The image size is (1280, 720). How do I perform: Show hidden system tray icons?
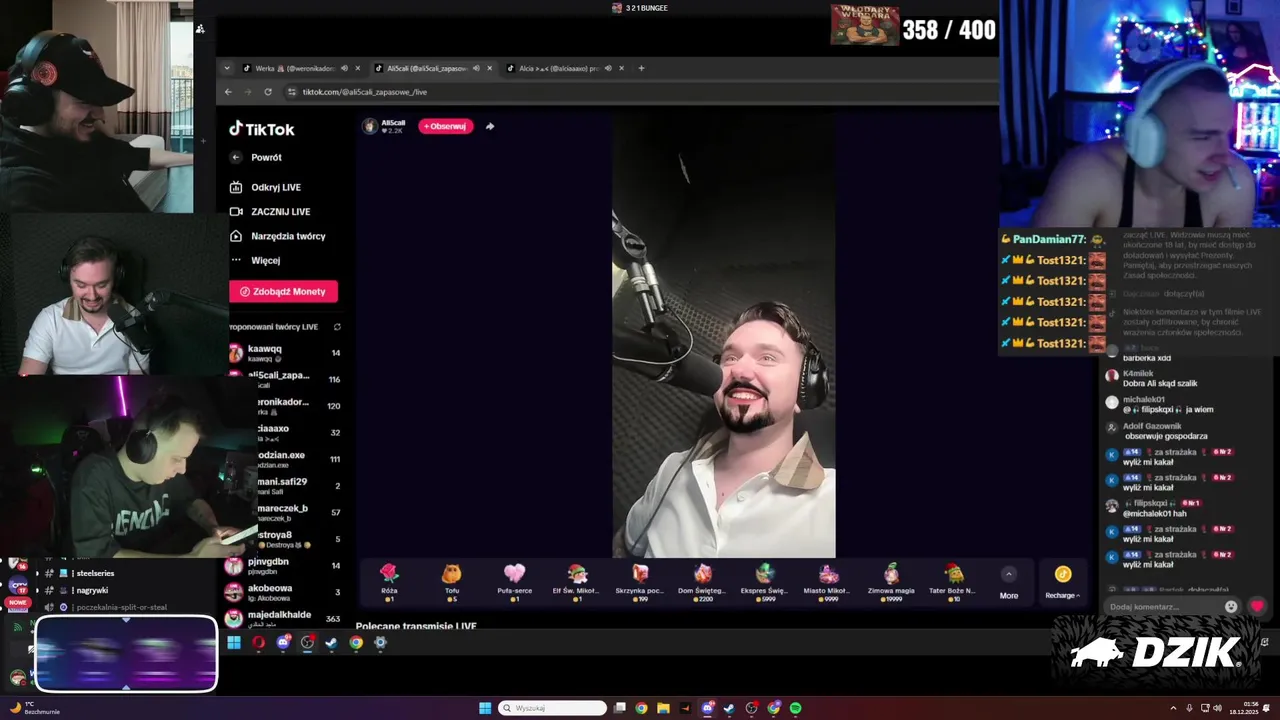click(1174, 708)
